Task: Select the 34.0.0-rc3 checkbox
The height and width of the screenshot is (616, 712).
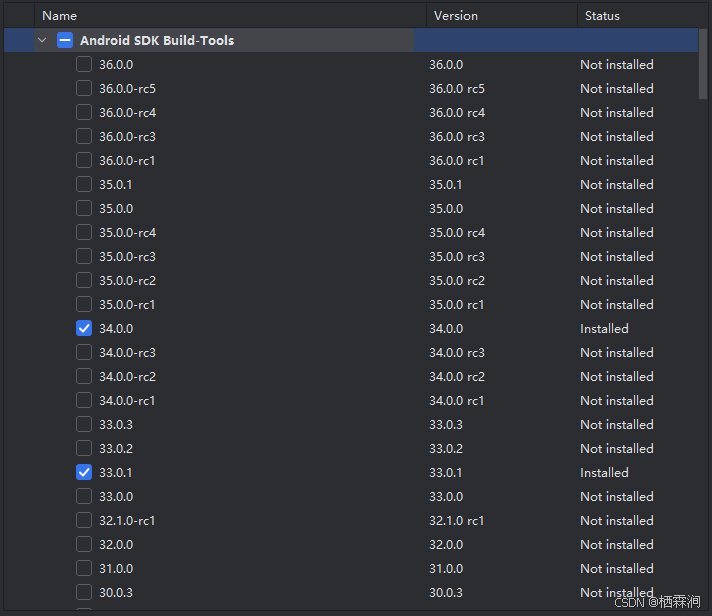Action: tap(84, 353)
